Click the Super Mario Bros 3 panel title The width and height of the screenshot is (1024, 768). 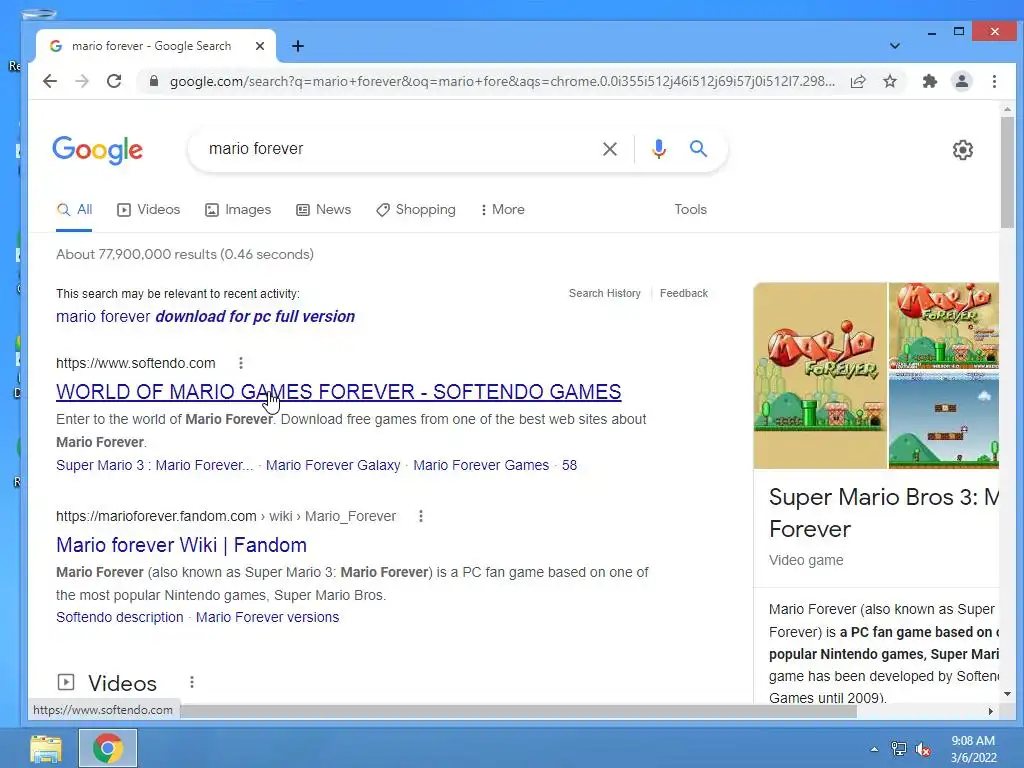pyautogui.click(x=884, y=513)
